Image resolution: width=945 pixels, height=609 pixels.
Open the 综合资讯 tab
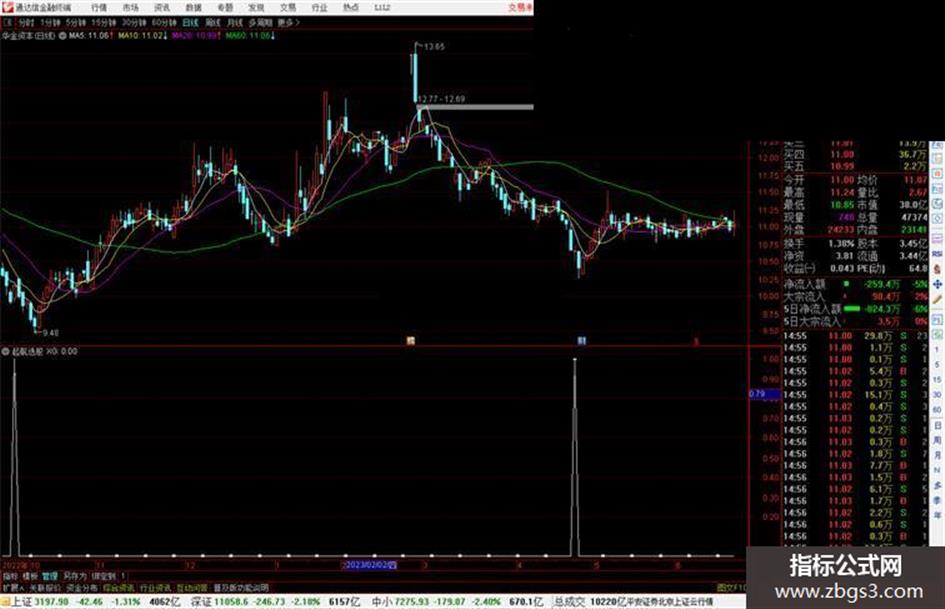click(x=119, y=587)
